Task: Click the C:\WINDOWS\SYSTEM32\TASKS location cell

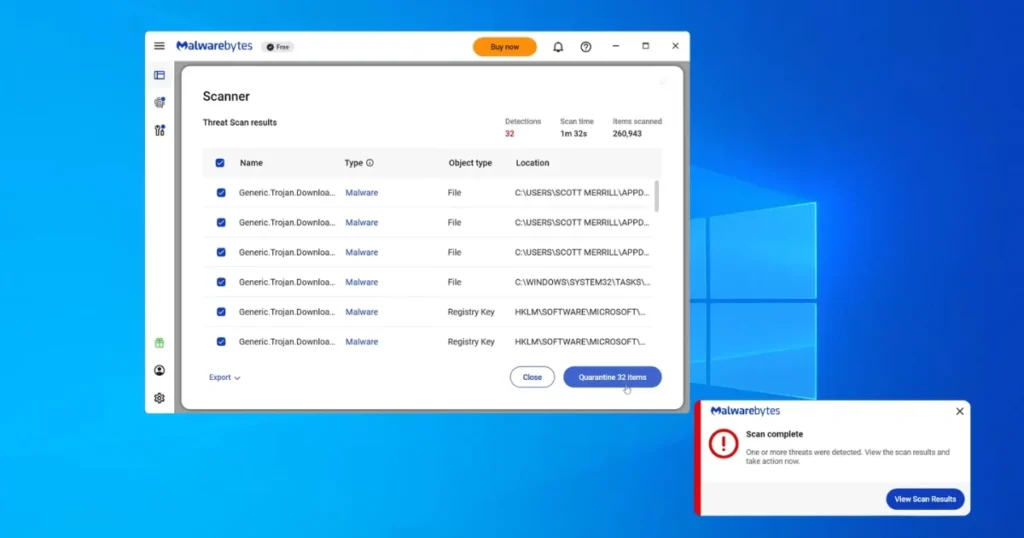Action: coord(583,282)
